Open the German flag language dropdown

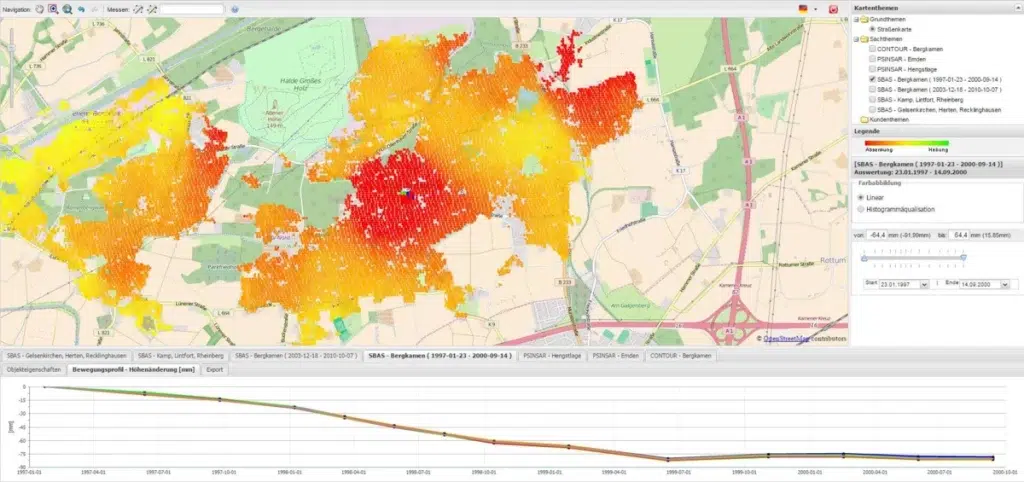805,8
